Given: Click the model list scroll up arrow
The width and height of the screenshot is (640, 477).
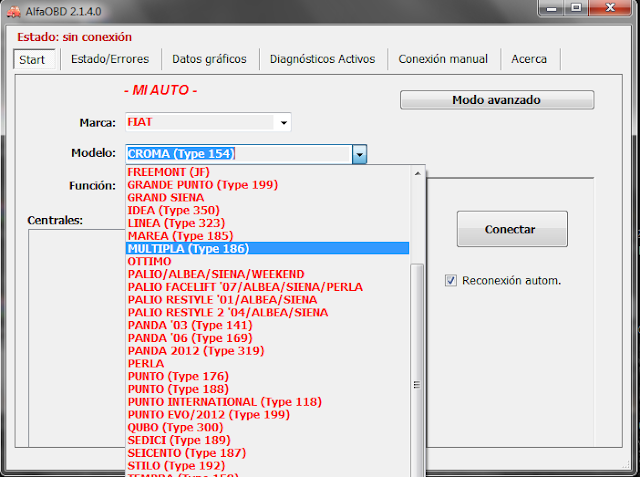Looking at the screenshot, I should [417, 173].
